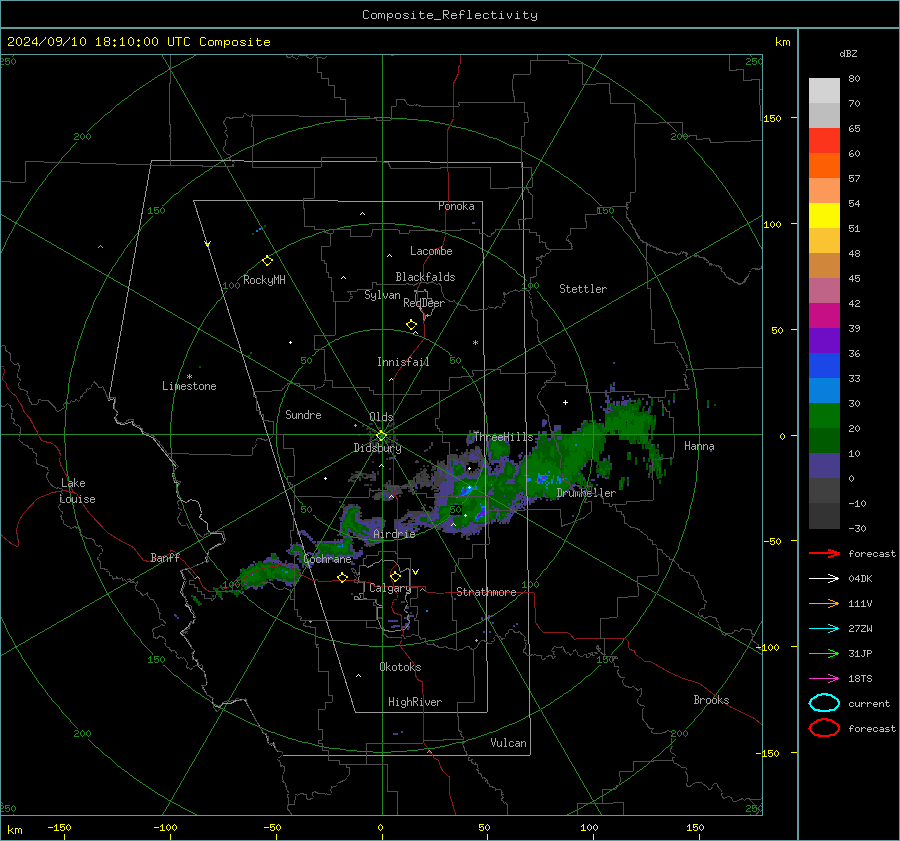This screenshot has height=841, width=900.
Task: Click the Innisfail label
Action: (403, 362)
